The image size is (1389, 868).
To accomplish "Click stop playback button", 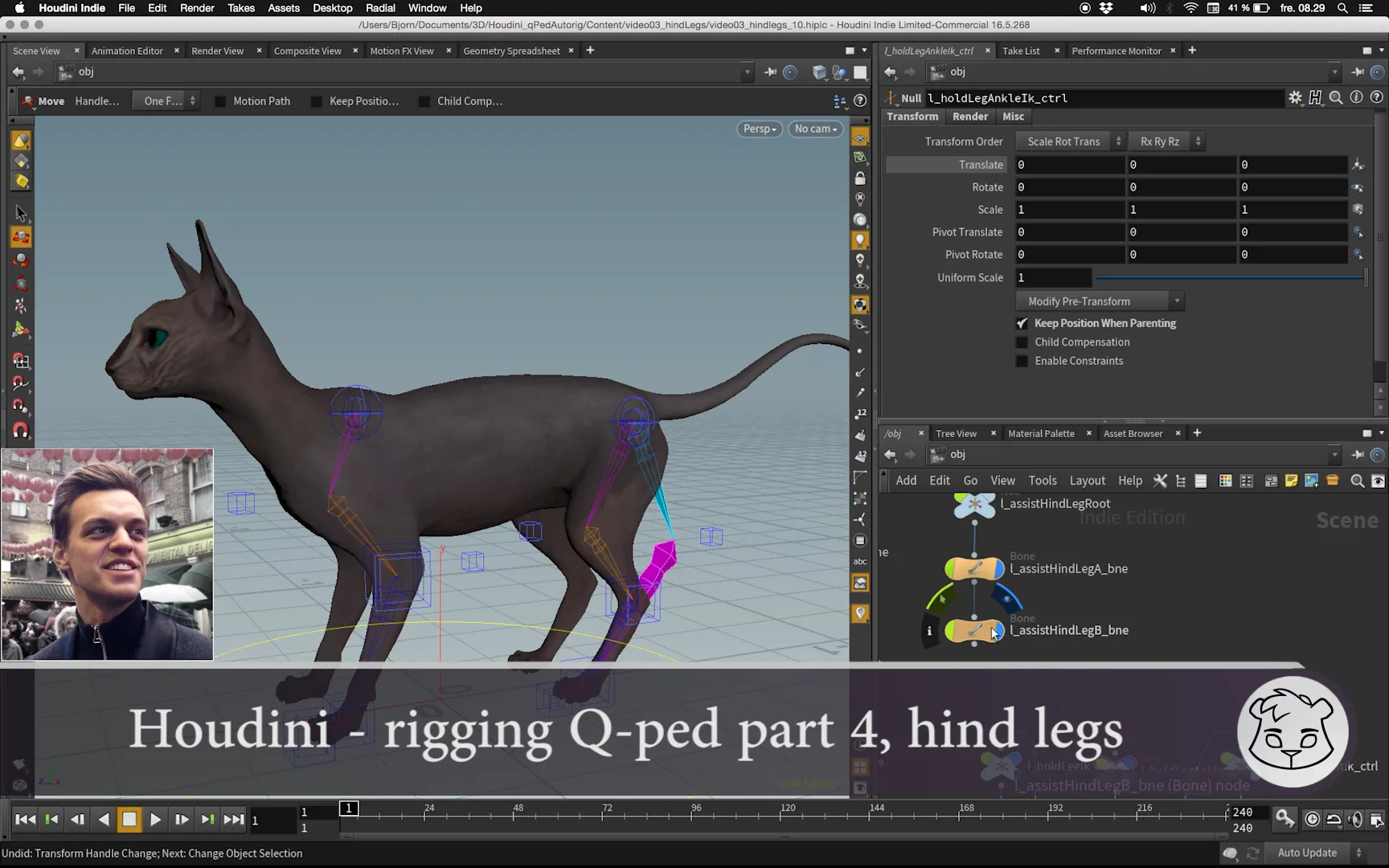I will [129, 819].
